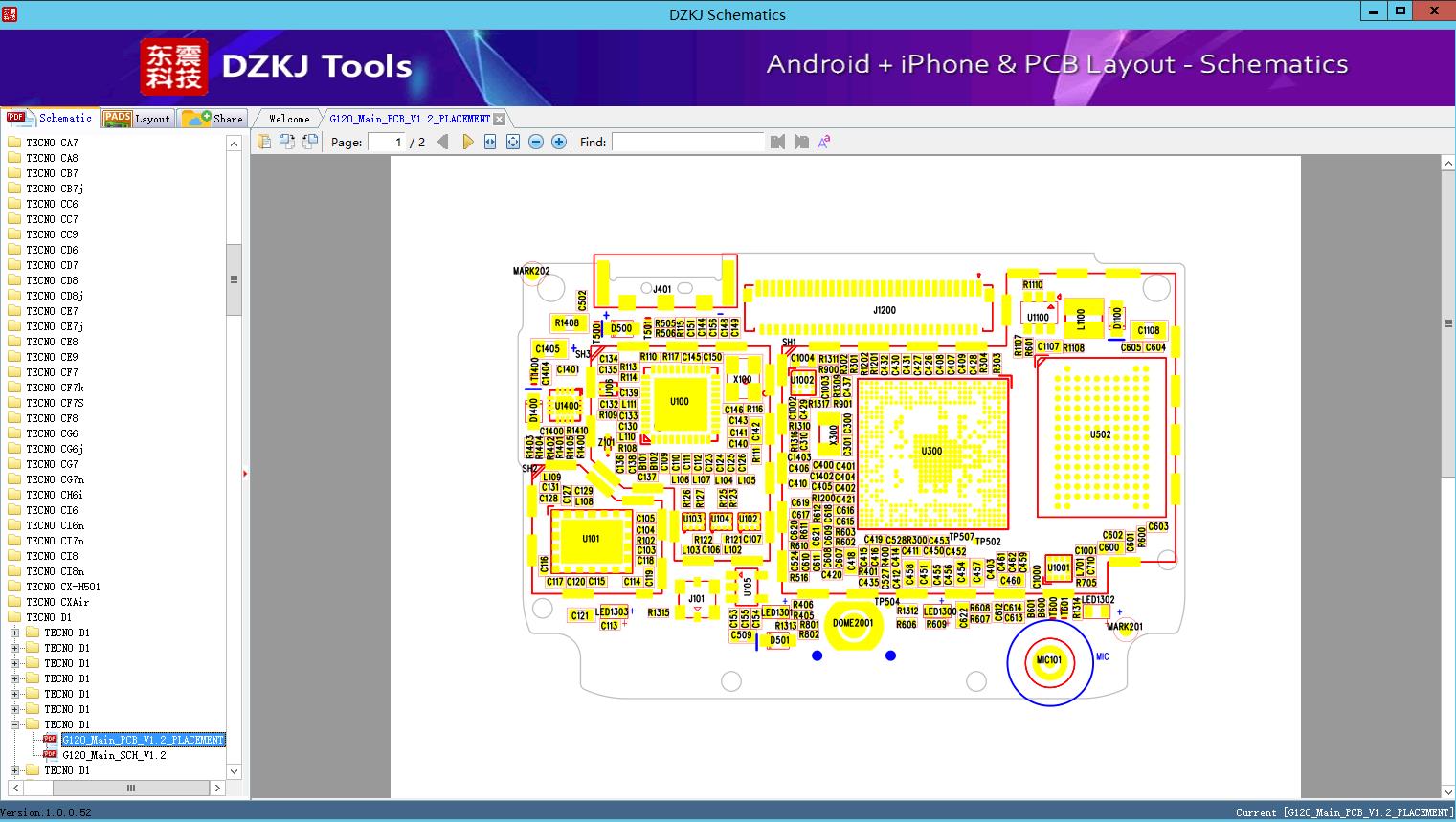Select the TECNO CC6 folder
1456x822 pixels.
point(52,204)
